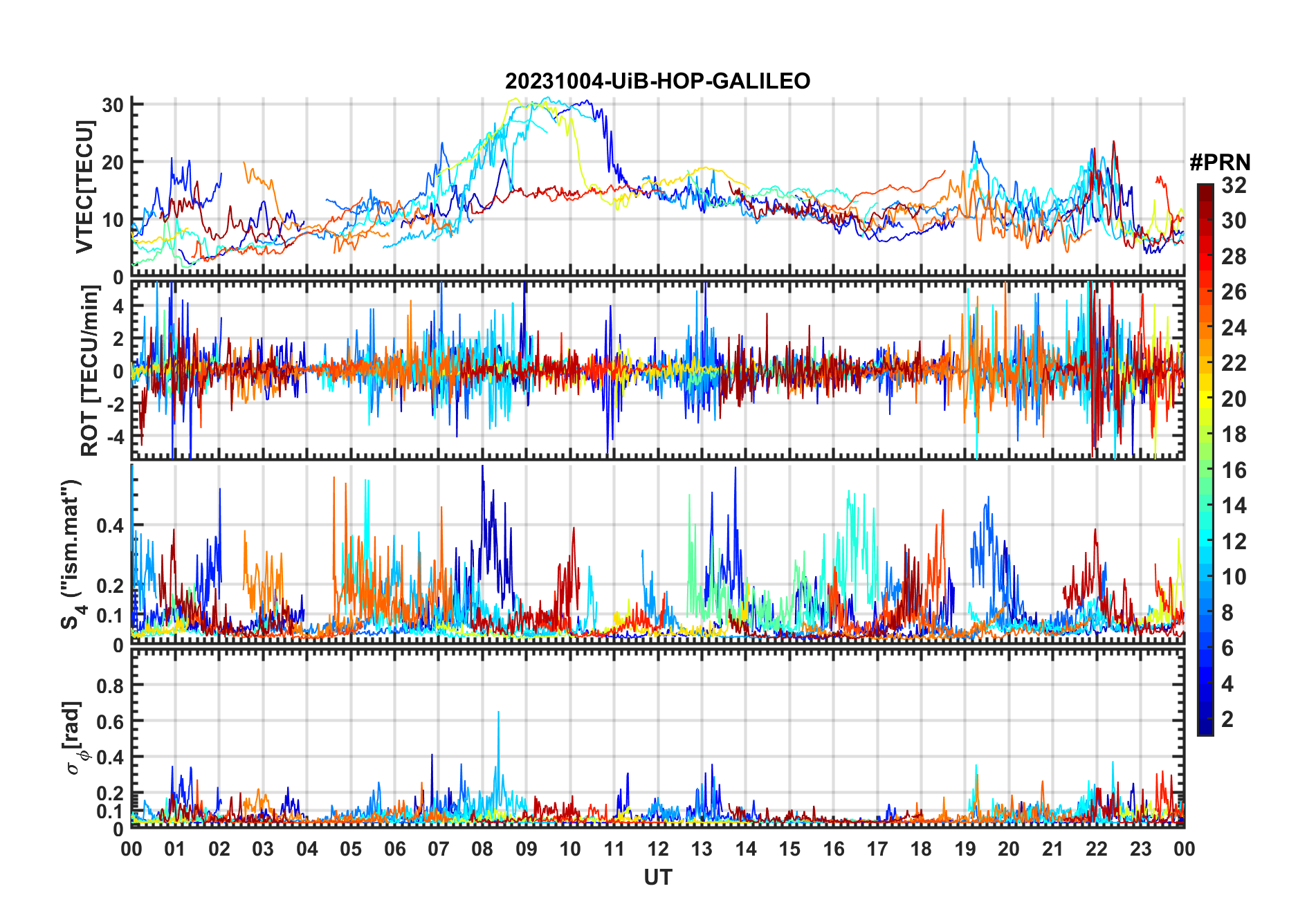The image size is (1316, 920).
Task: Click colorbar tick label 16
Action: pos(1234,470)
